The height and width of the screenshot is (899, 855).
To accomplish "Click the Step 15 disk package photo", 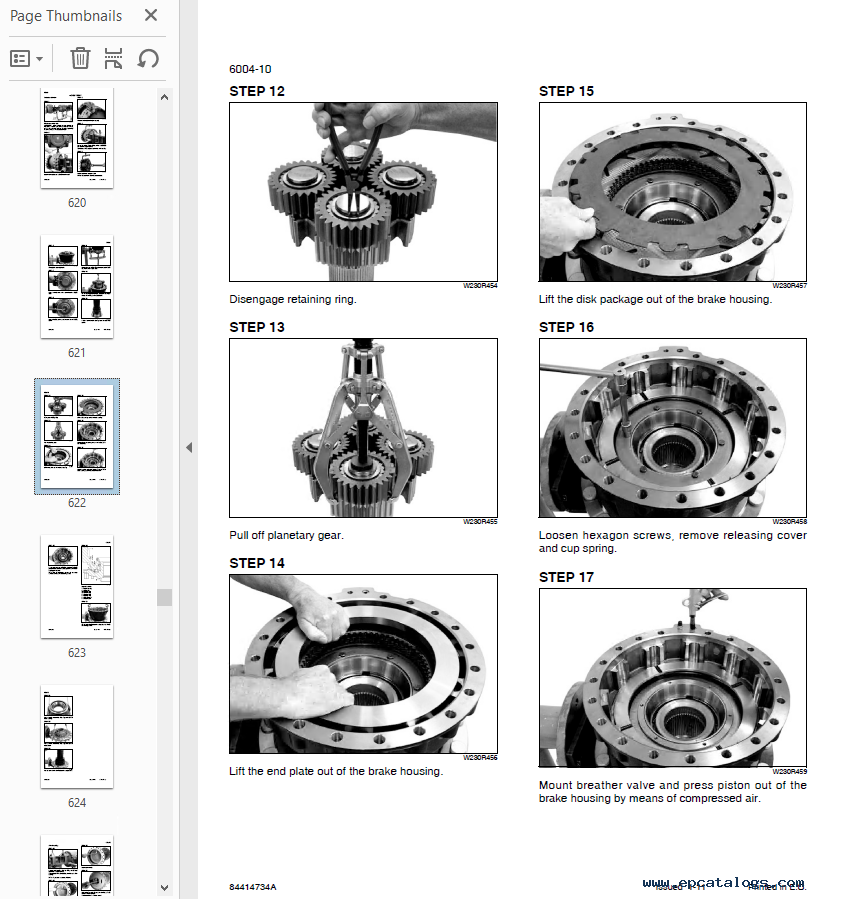I will point(673,192).
